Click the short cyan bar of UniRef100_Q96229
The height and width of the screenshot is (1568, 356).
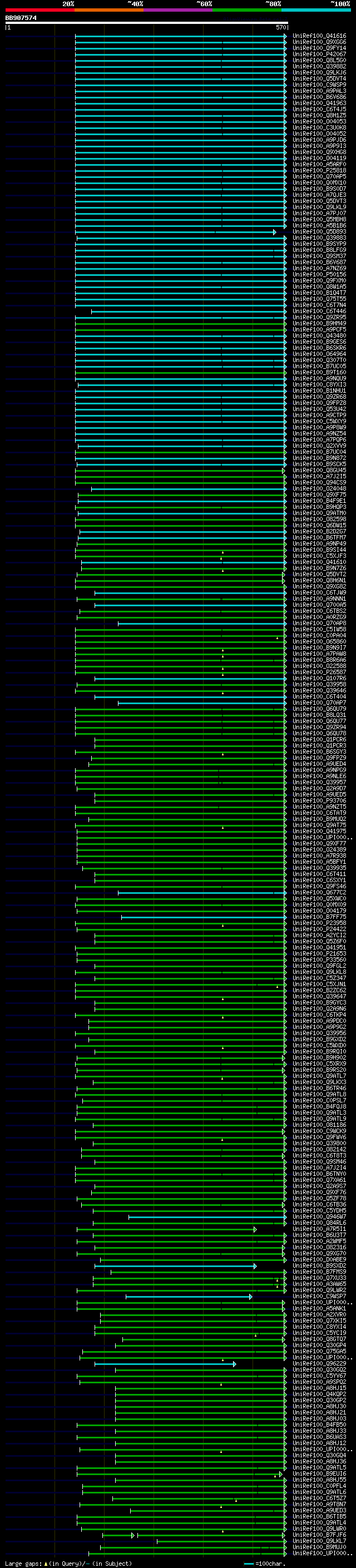click(x=165, y=1364)
